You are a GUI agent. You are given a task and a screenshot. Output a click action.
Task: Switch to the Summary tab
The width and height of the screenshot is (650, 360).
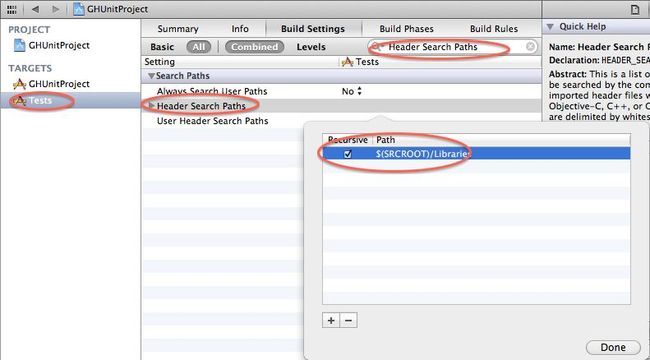[x=178, y=29]
